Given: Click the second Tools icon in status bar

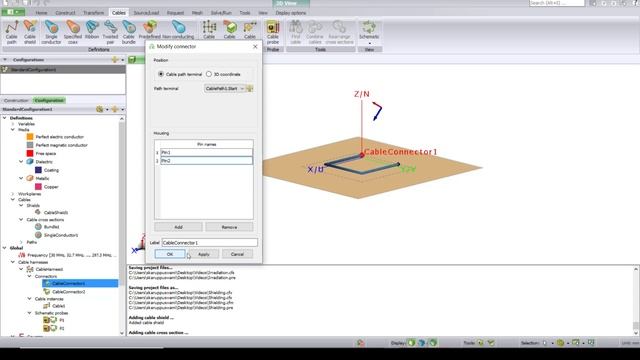Looking at the screenshot, I should point(491,342).
